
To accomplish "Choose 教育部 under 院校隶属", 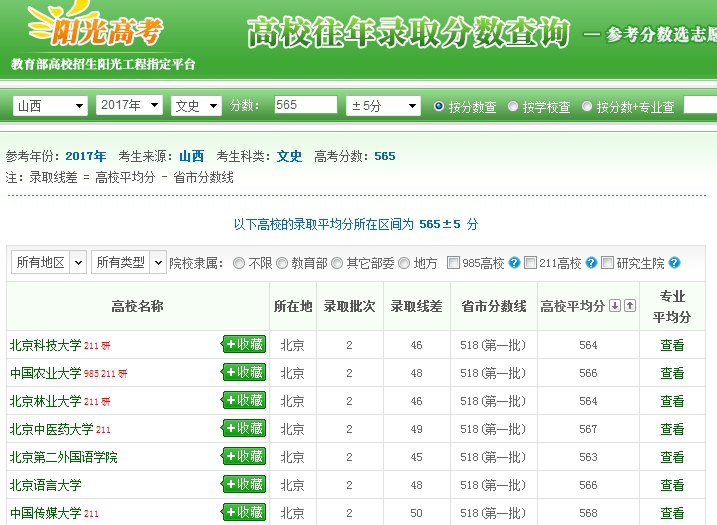I will click(x=281, y=263).
